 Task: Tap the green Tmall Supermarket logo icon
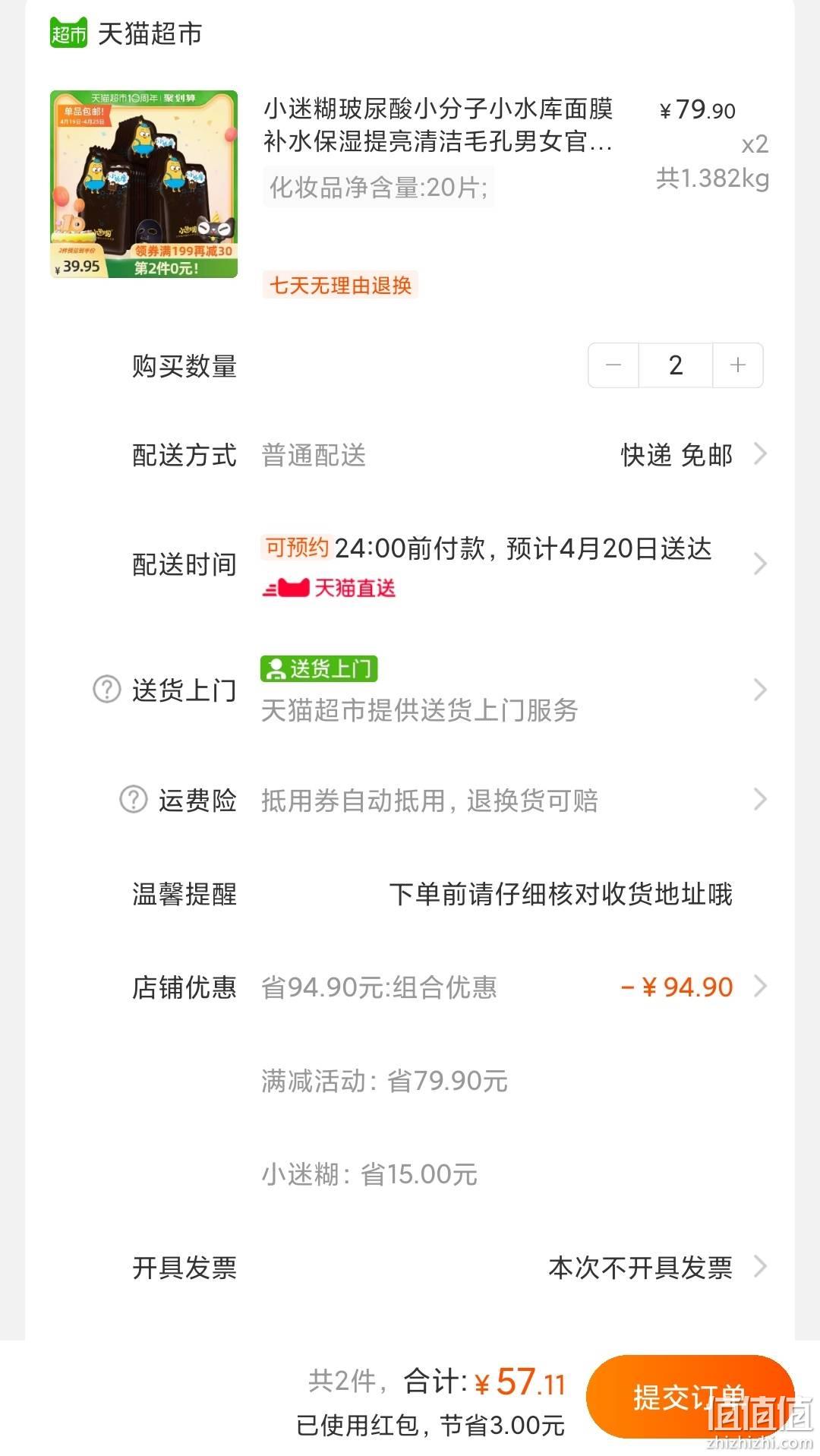(68, 33)
